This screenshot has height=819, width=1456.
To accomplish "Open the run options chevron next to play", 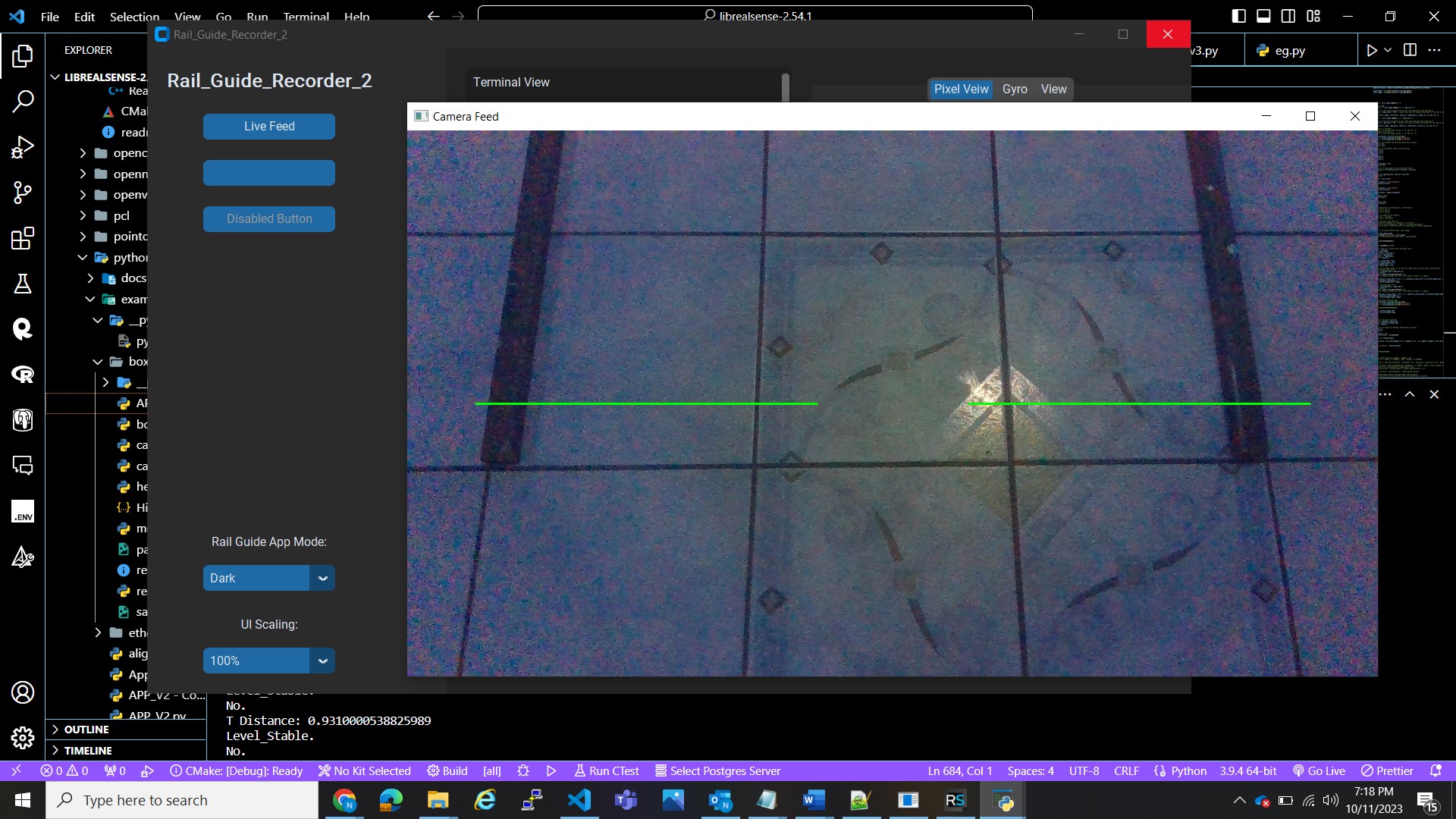I will (x=1388, y=50).
